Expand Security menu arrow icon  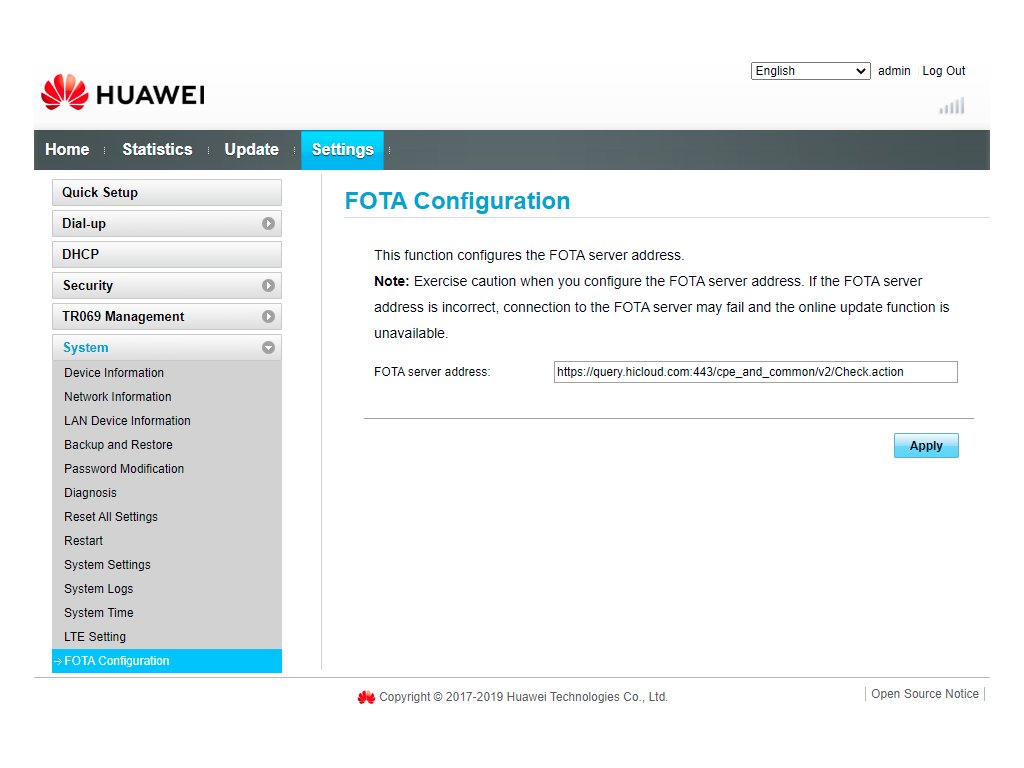(x=268, y=285)
